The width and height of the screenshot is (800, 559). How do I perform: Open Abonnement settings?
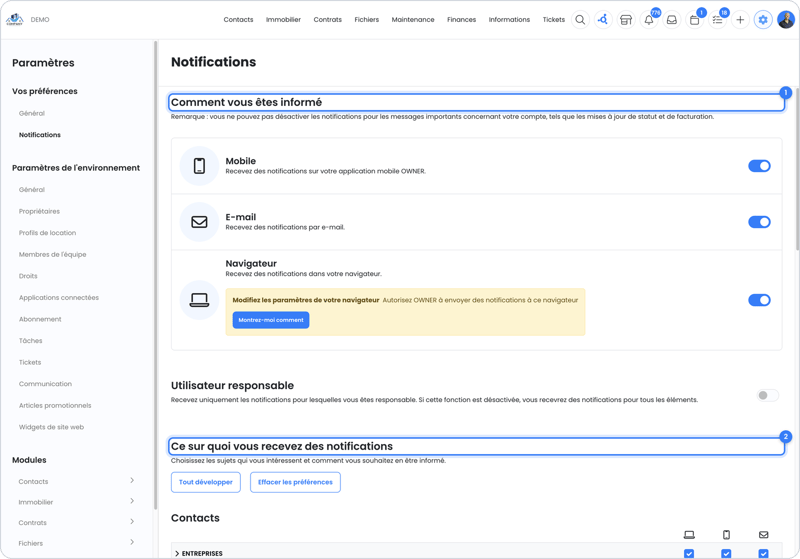coord(40,319)
